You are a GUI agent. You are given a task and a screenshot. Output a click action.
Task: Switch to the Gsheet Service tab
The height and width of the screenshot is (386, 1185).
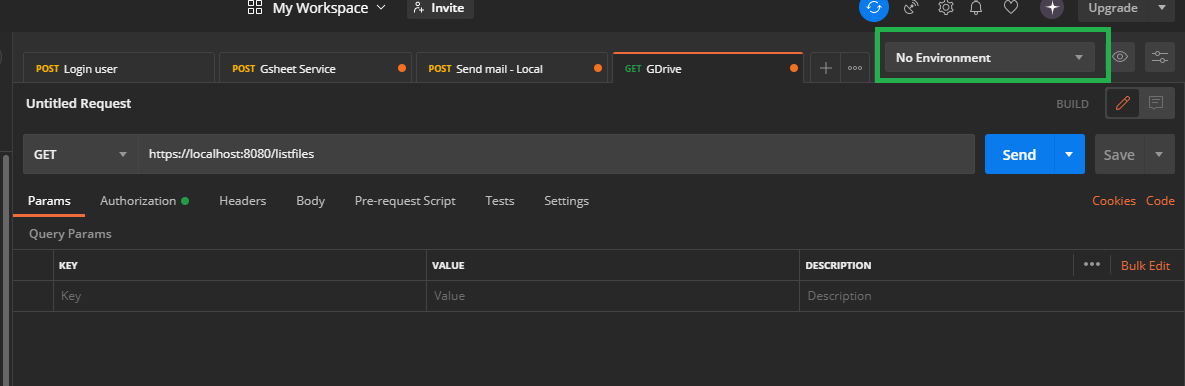315,68
